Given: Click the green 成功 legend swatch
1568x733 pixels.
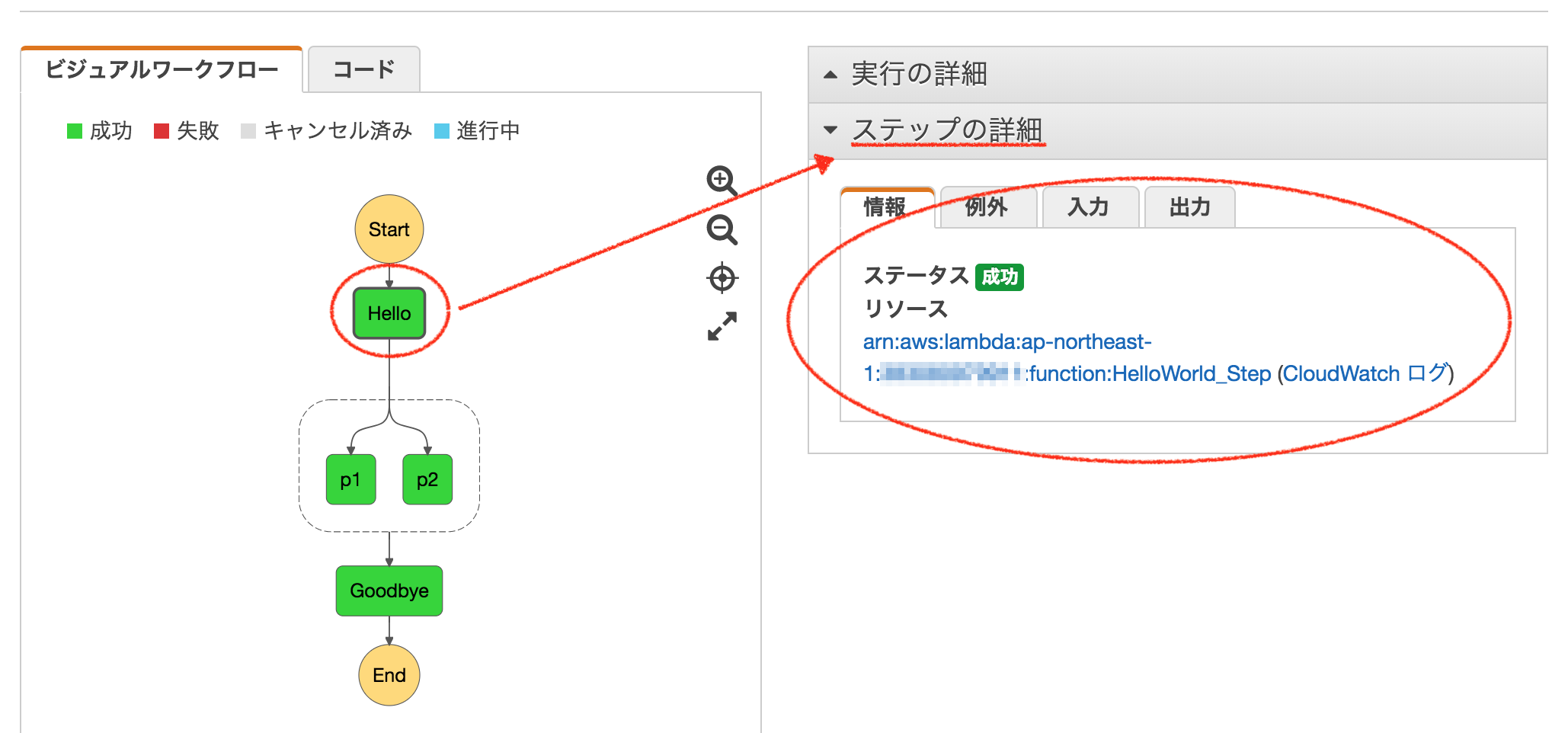Looking at the screenshot, I should pos(75,130).
